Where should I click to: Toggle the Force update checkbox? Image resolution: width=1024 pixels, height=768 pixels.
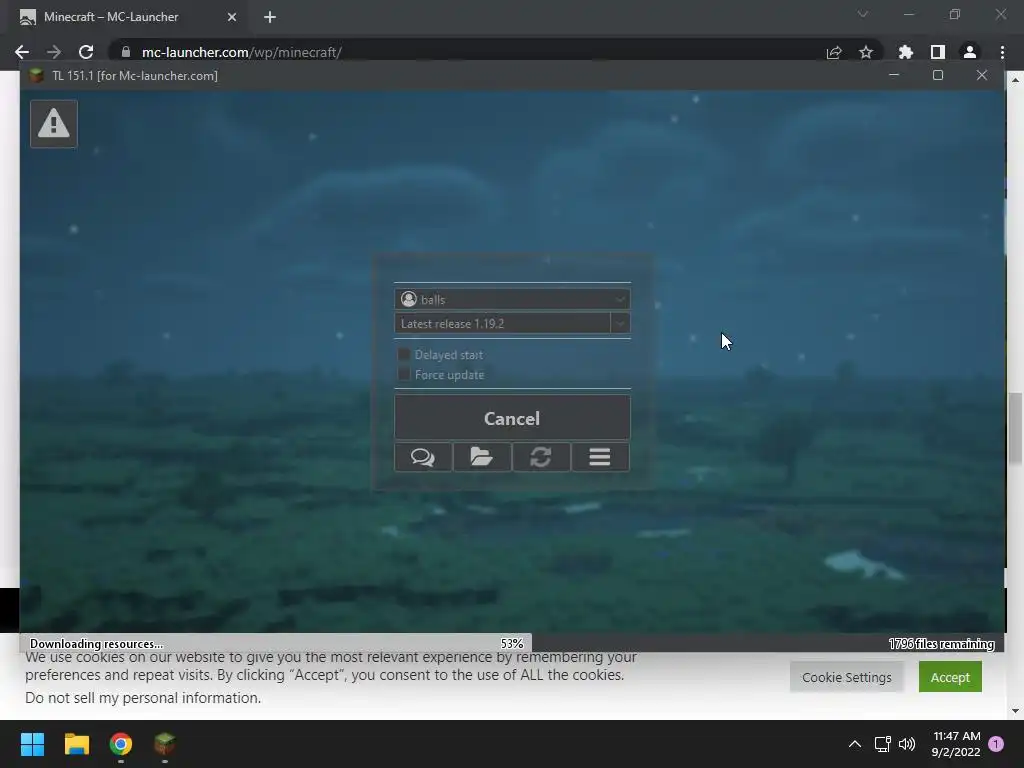click(x=404, y=374)
